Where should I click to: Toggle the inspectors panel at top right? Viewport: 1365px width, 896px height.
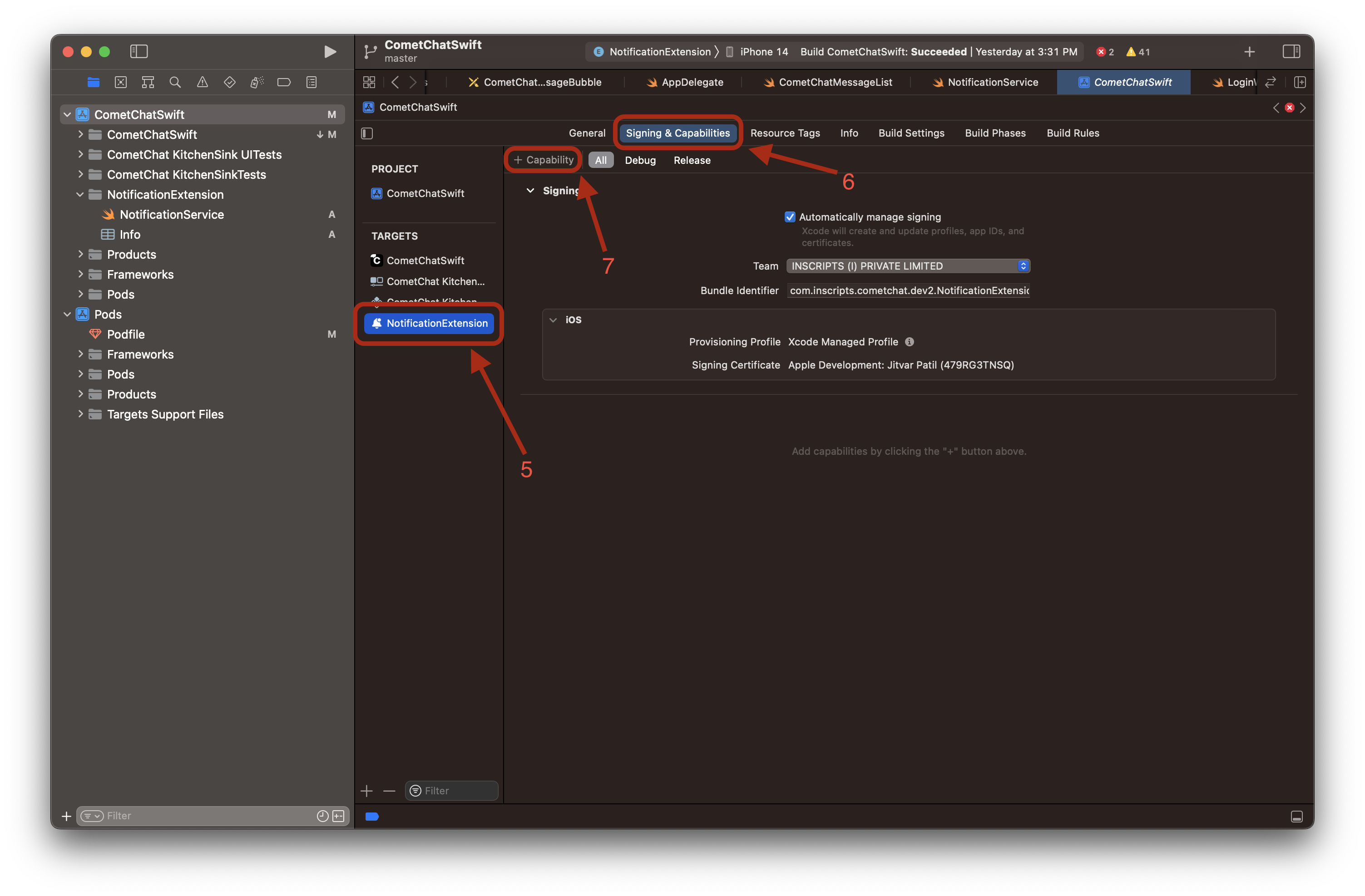1291,52
